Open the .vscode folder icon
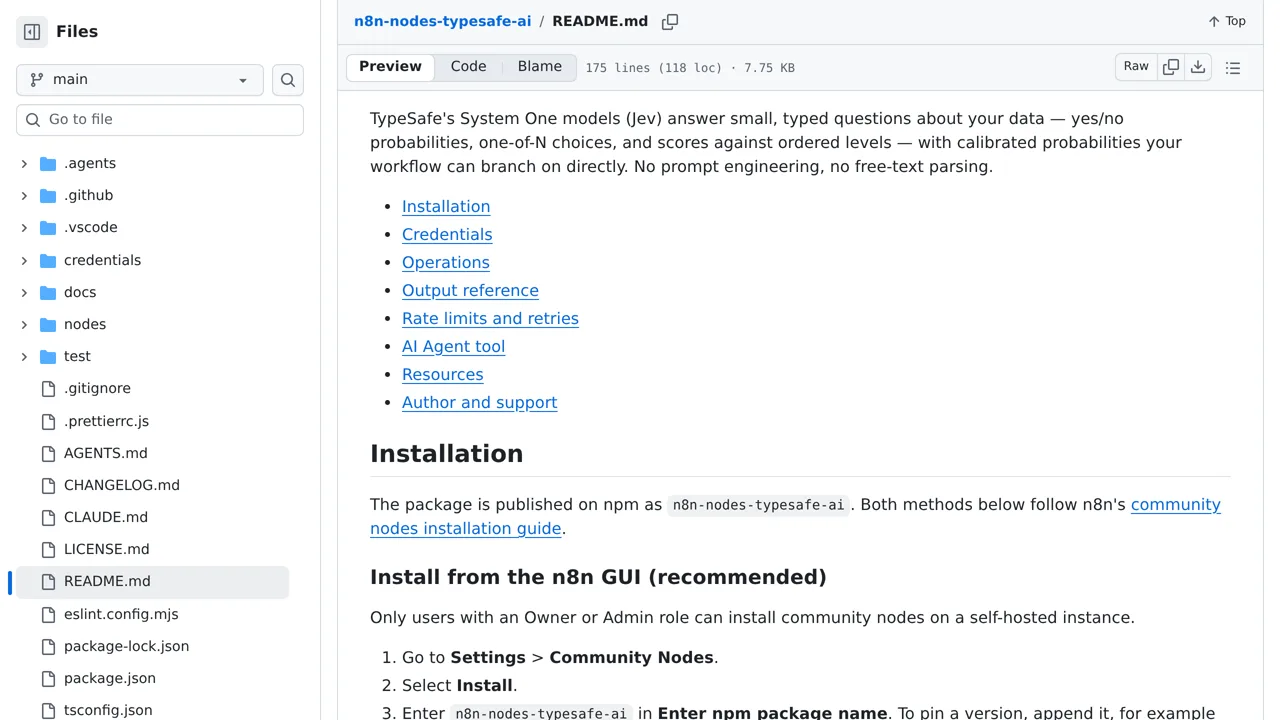This screenshot has height=720, width=1280. (48, 227)
